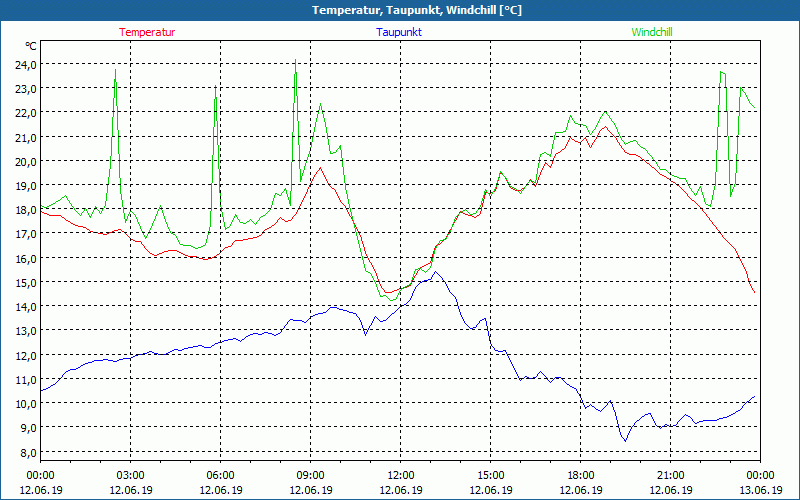Select the 19,0 y-axis value
Screen dimensions: 800x500
coord(26,186)
